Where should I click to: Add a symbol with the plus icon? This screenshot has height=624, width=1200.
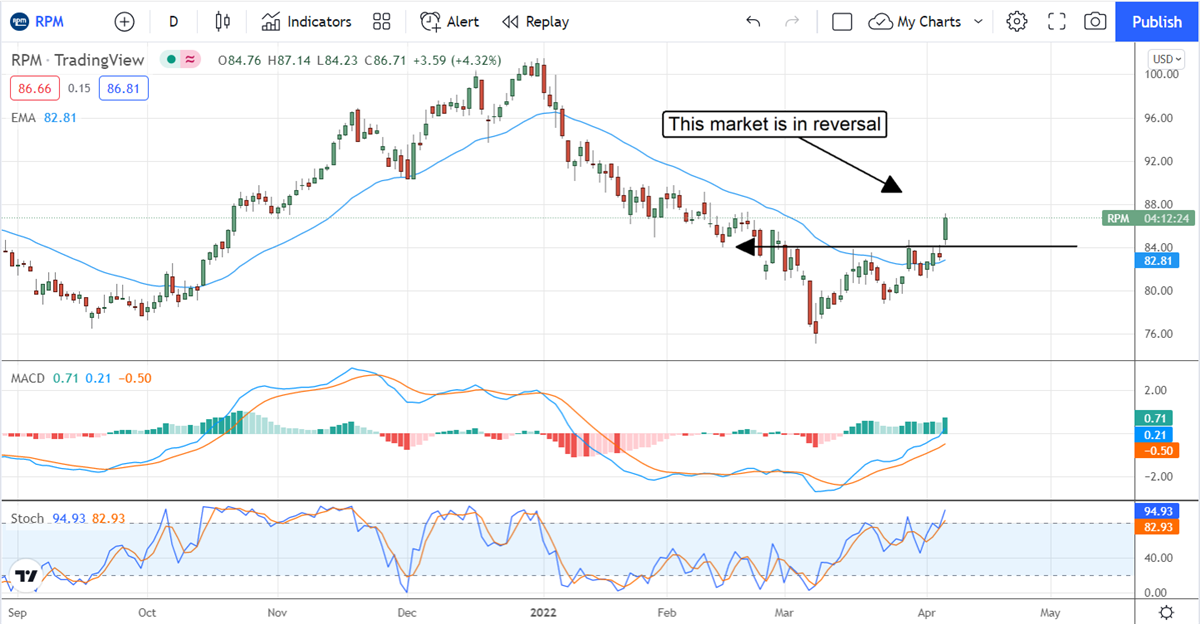pyautogui.click(x=124, y=21)
